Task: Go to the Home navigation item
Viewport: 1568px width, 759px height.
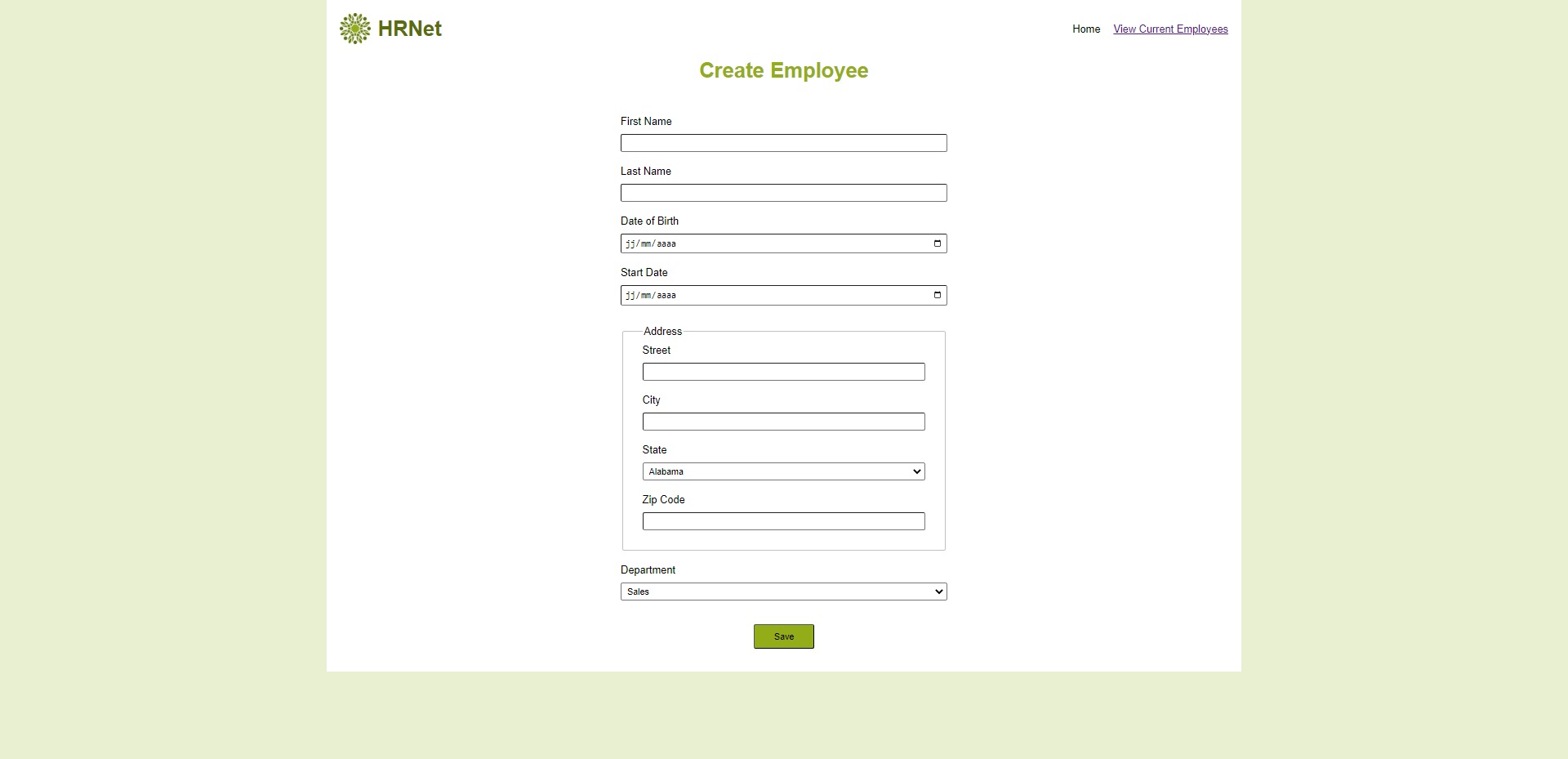Action: (x=1086, y=29)
